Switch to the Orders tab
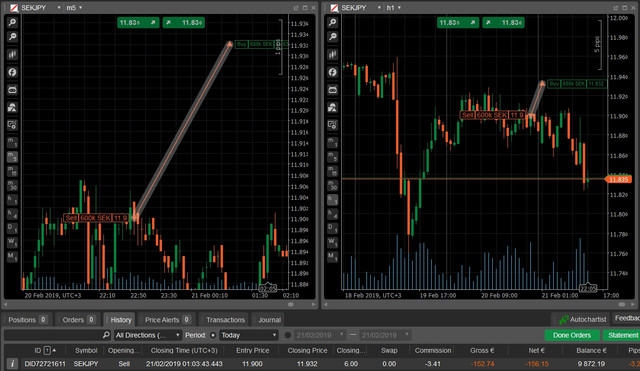This screenshot has height=371, width=640. [x=78, y=320]
